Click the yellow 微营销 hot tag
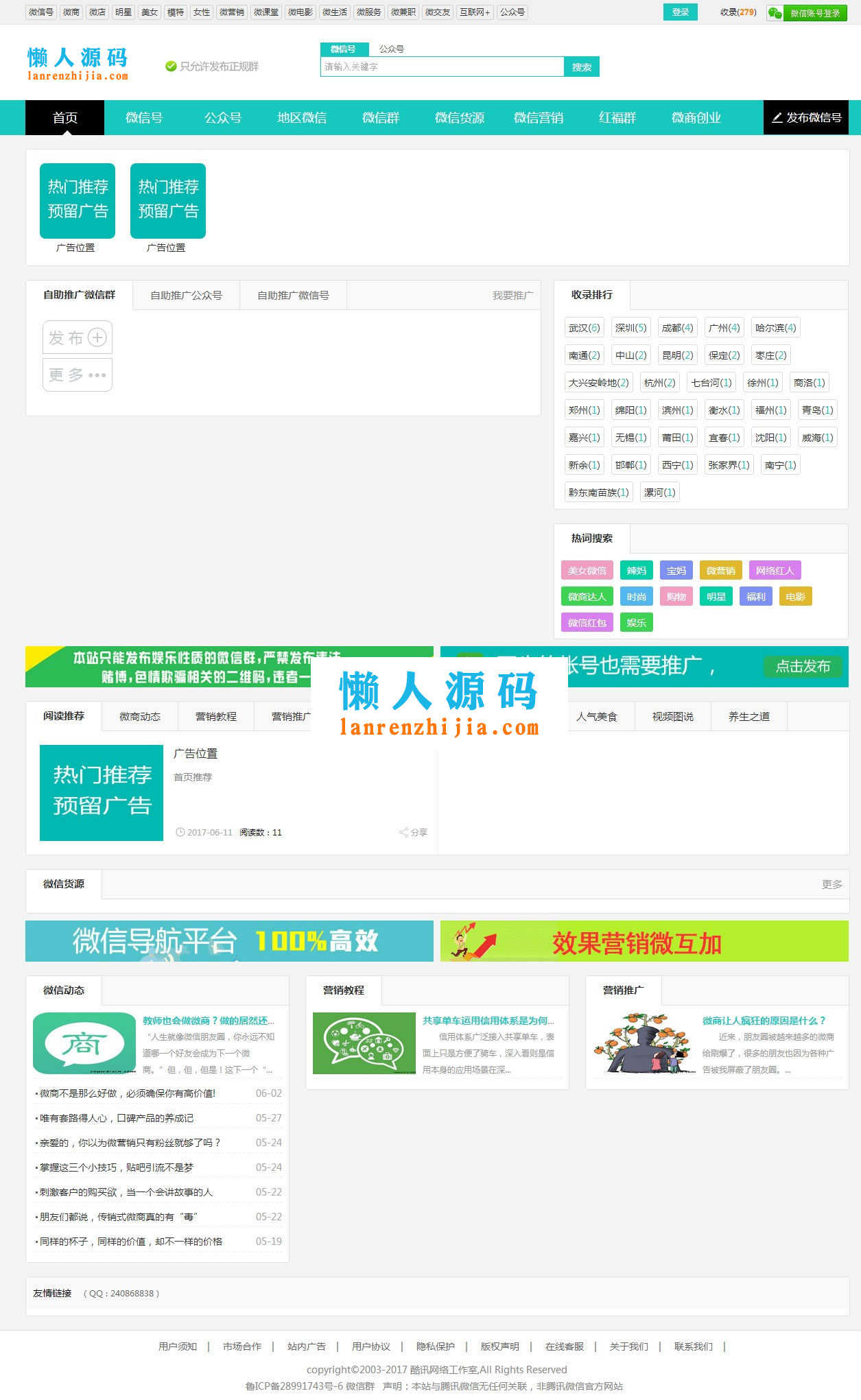861x1400 pixels. pos(721,571)
